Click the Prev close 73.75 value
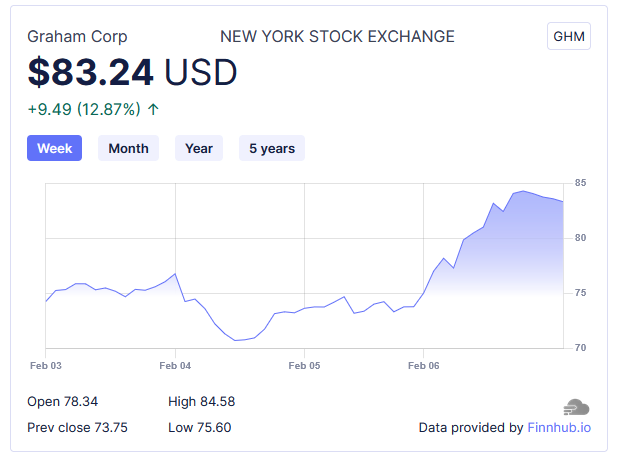 [77, 427]
